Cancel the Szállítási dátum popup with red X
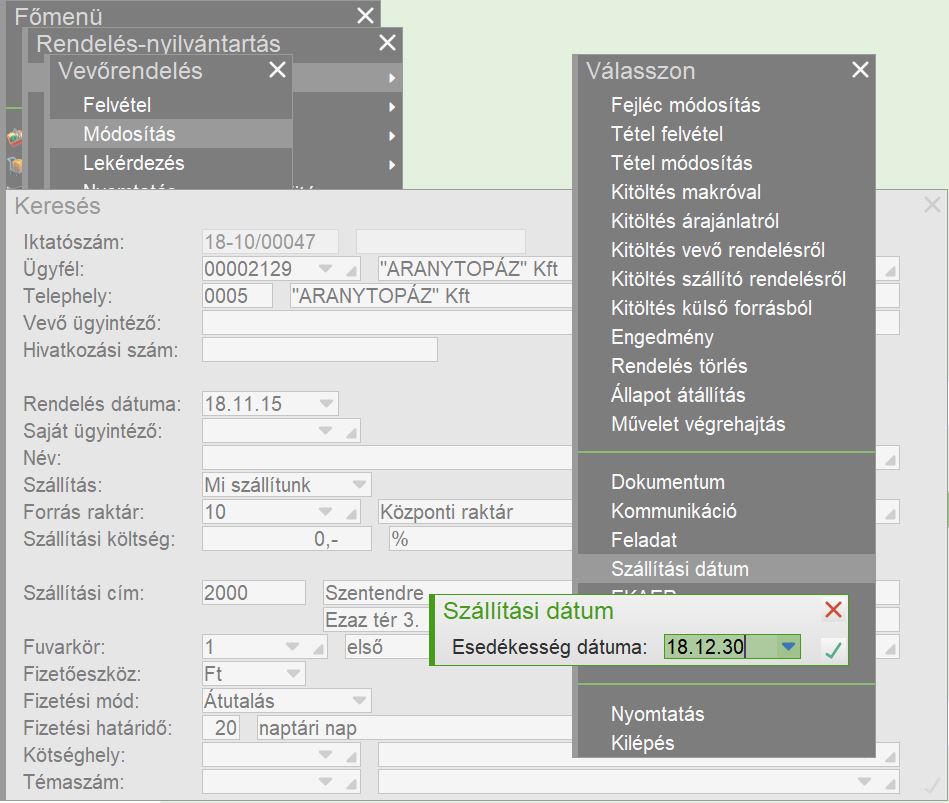949x803 pixels. pos(833,609)
